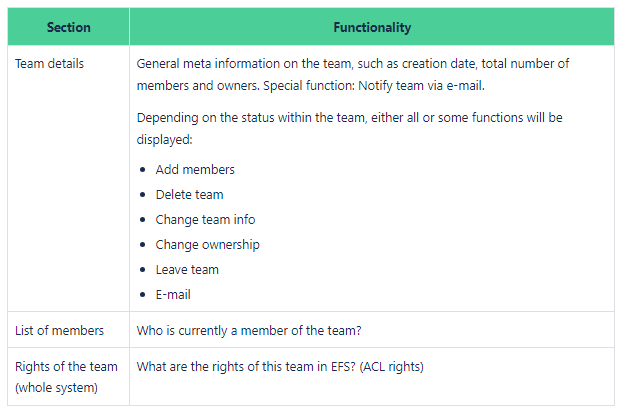Click the bullet before E-mail
The height and width of the screenshot is (410, 626).
point(143,295)
